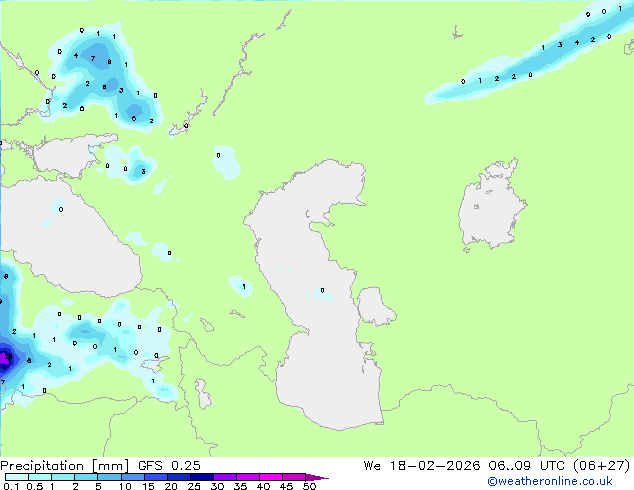Click the 1–2 mm legend swatch
634x490 pixels.
(63, 477)
